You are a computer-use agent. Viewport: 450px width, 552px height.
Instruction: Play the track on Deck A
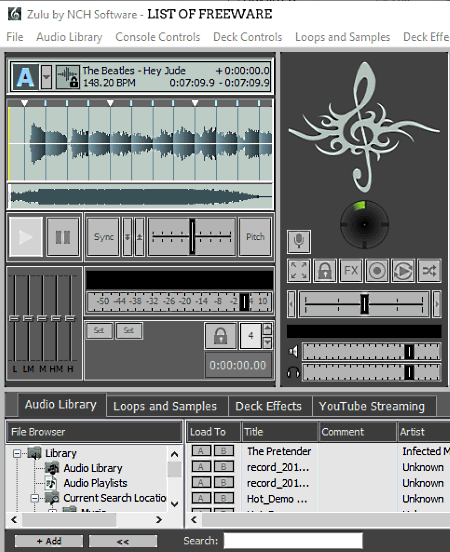click(x=26, y=237)
